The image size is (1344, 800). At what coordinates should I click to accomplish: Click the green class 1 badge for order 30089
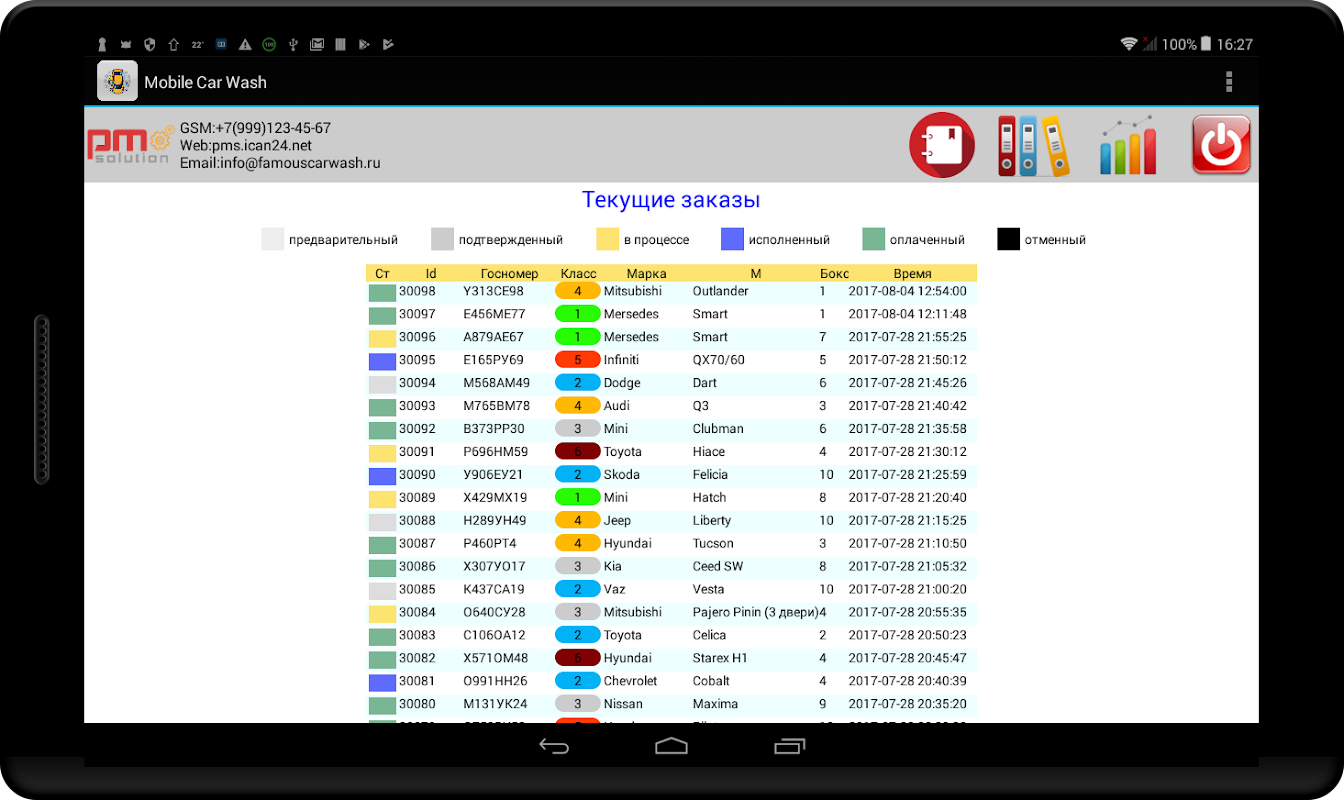[x=578, y=498]
